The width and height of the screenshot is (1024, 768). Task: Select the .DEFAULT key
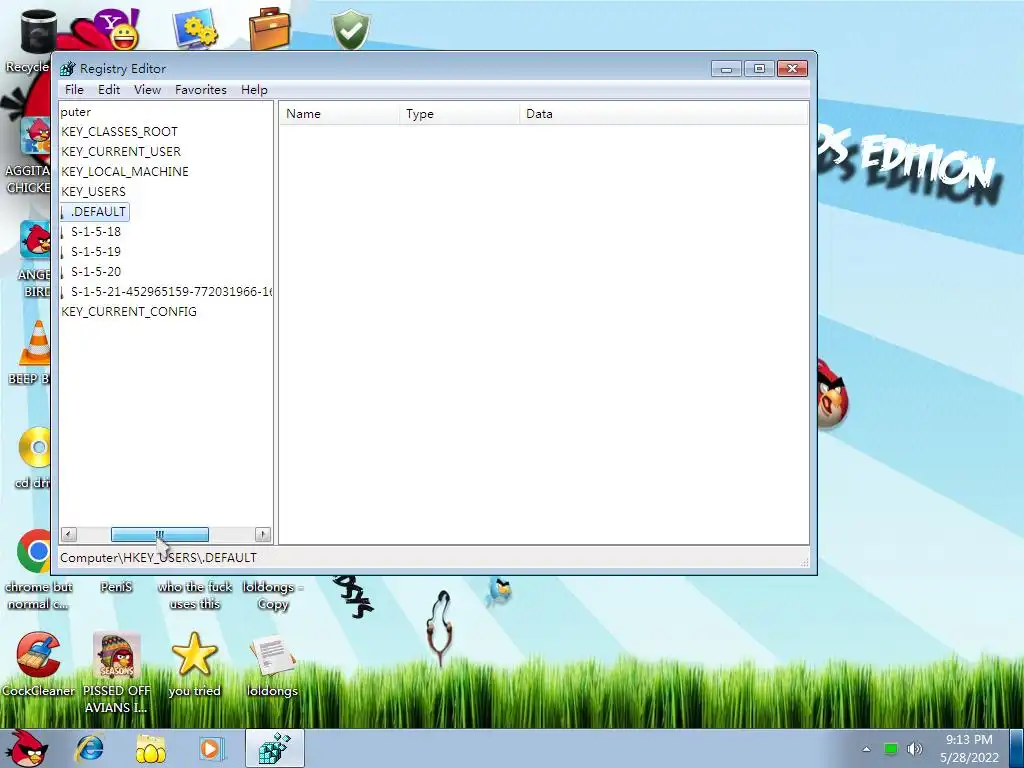pyautogui.click(x=98, y=212)
